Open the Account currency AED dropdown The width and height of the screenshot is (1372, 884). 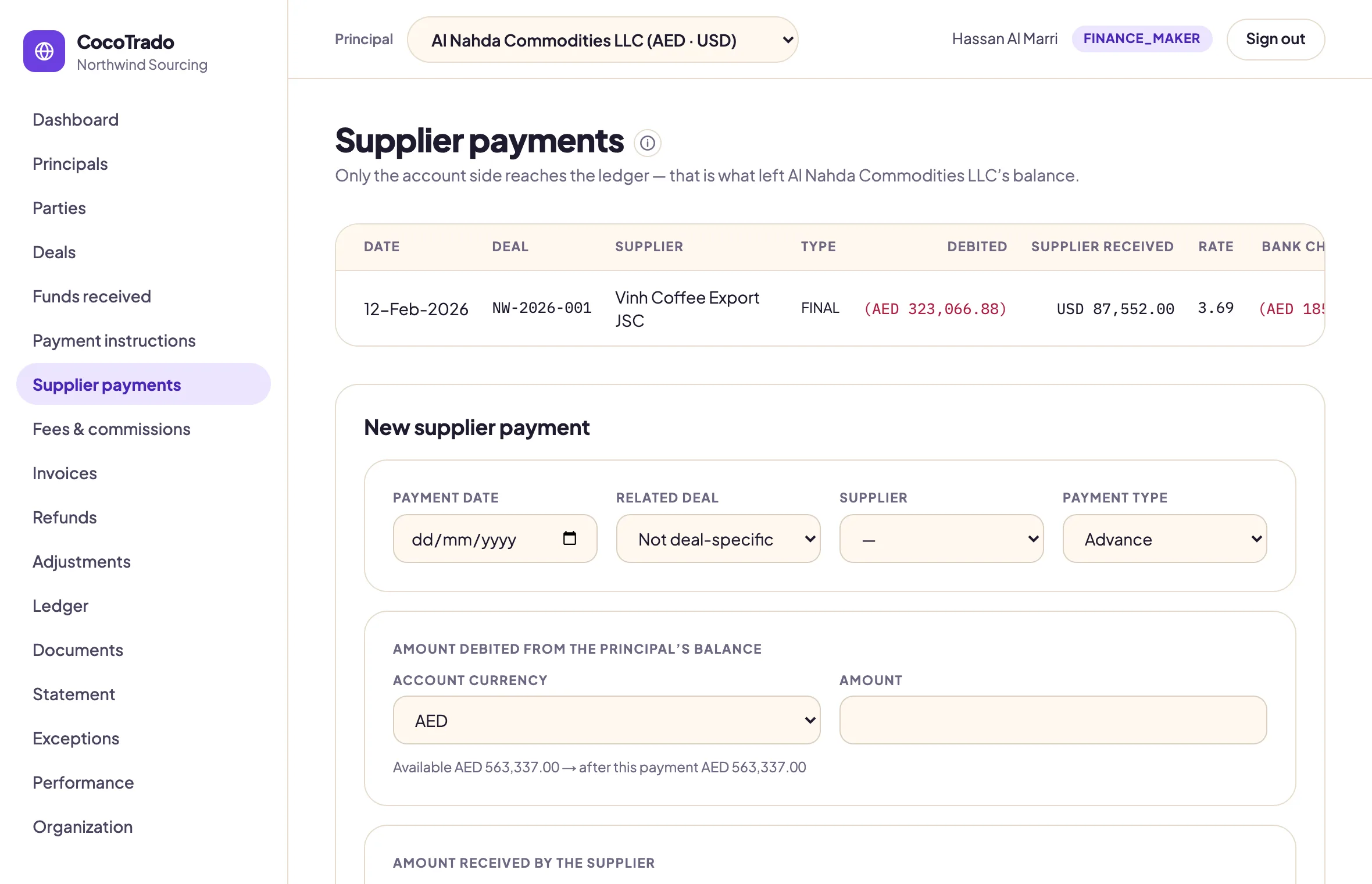point(606,720)
